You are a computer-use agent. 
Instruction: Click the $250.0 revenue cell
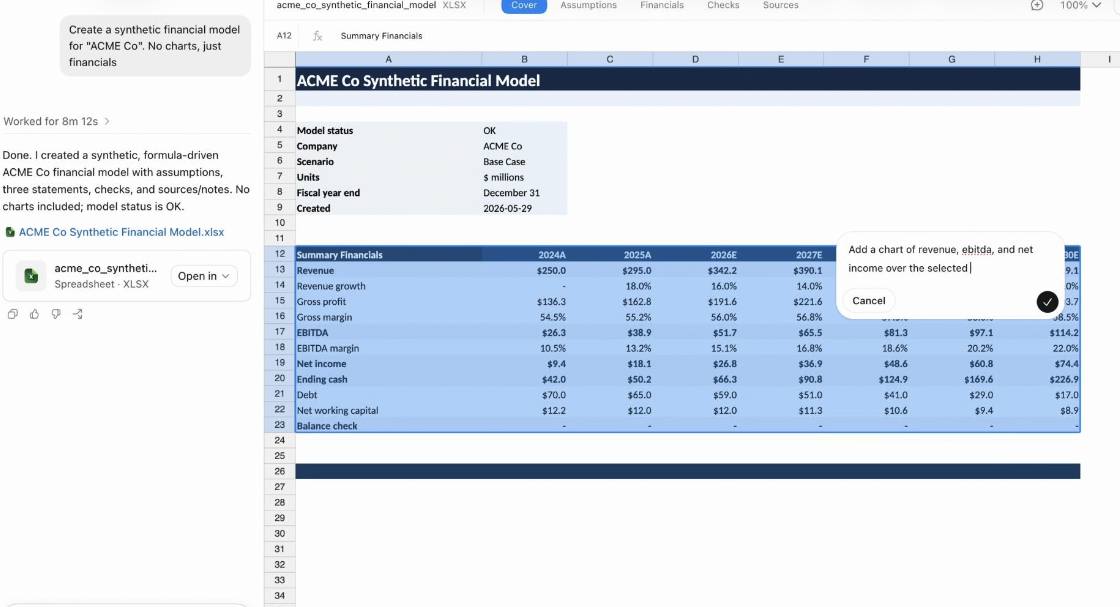coord(524,271)
